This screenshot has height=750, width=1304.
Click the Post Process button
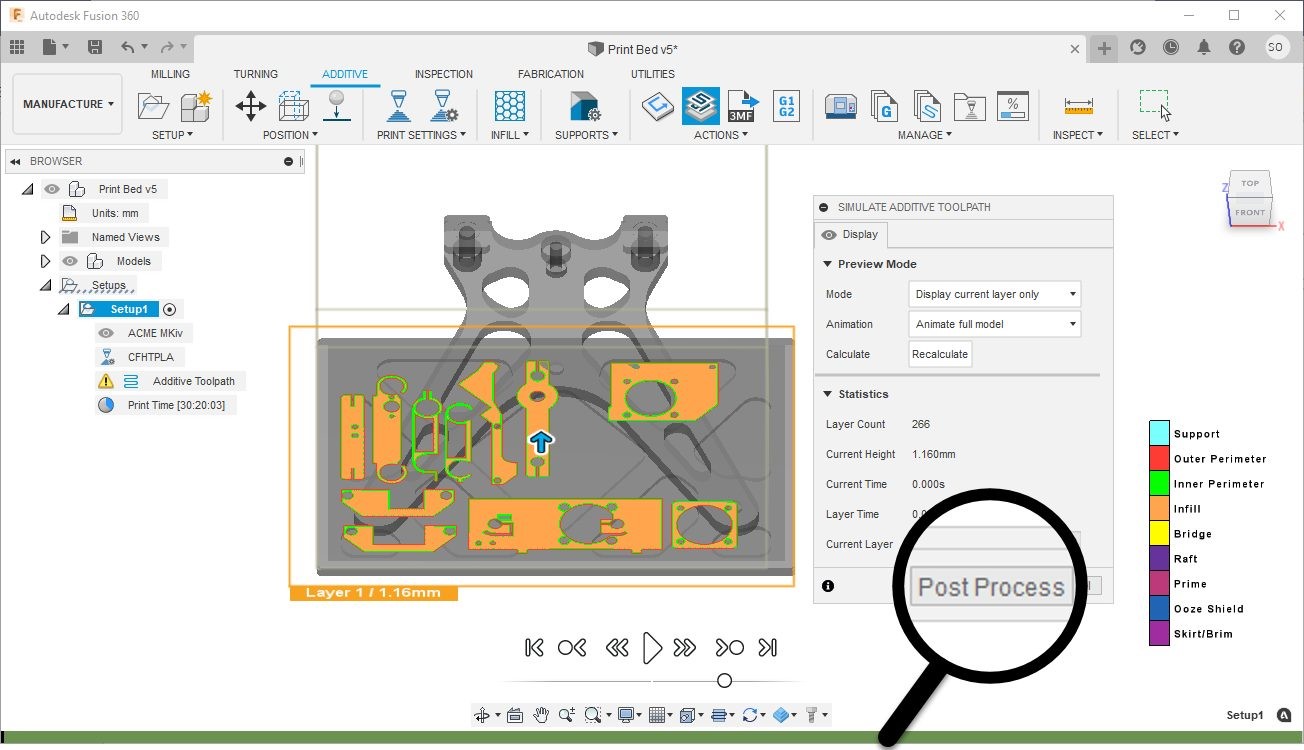pyautogui.click(x=991, y=587)
